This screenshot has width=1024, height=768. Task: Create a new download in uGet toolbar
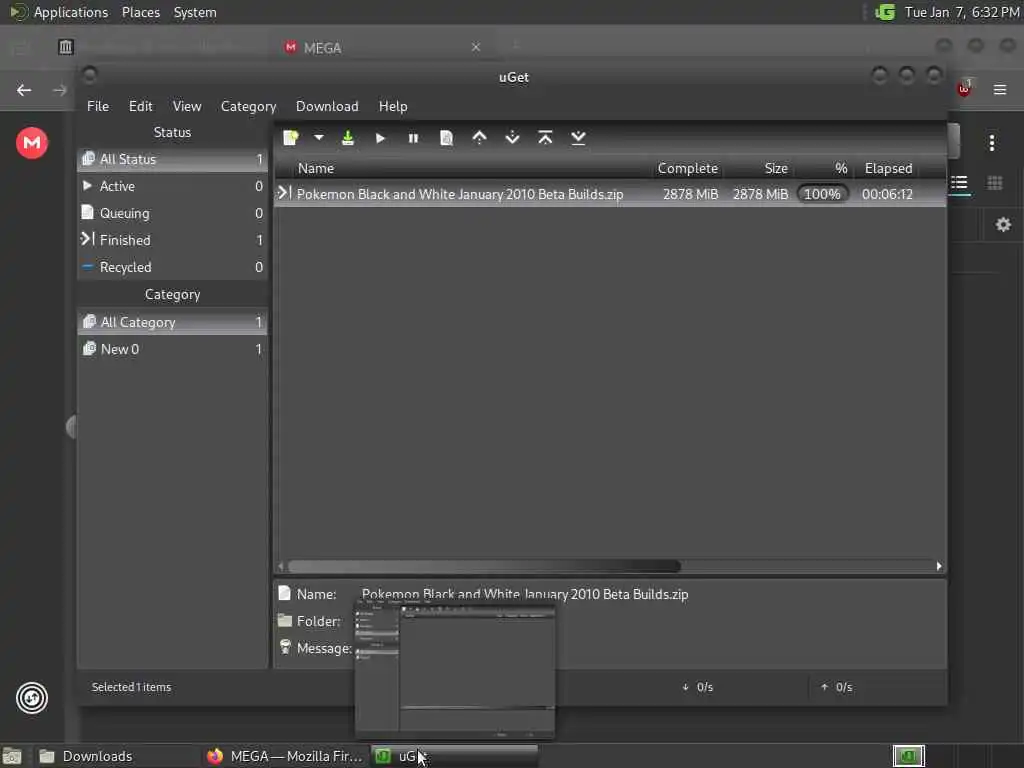coord(291,138)
